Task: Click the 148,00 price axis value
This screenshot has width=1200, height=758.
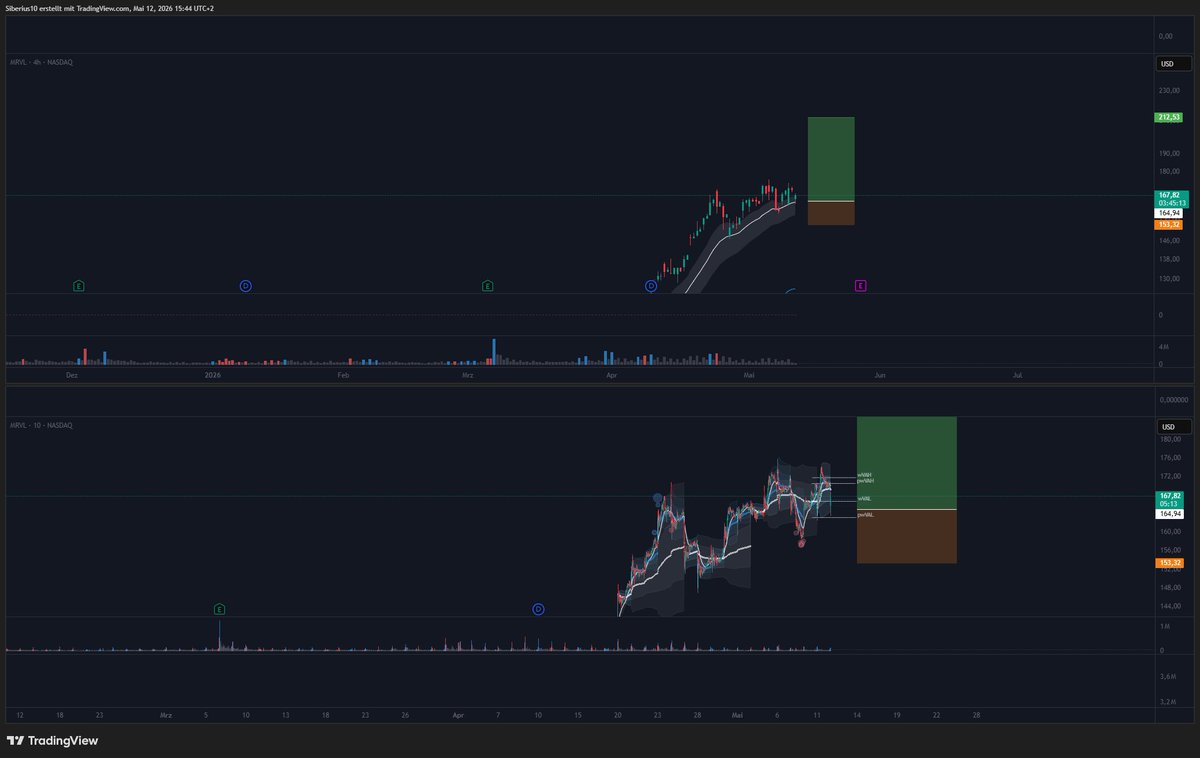Action: click(1168, 587)
